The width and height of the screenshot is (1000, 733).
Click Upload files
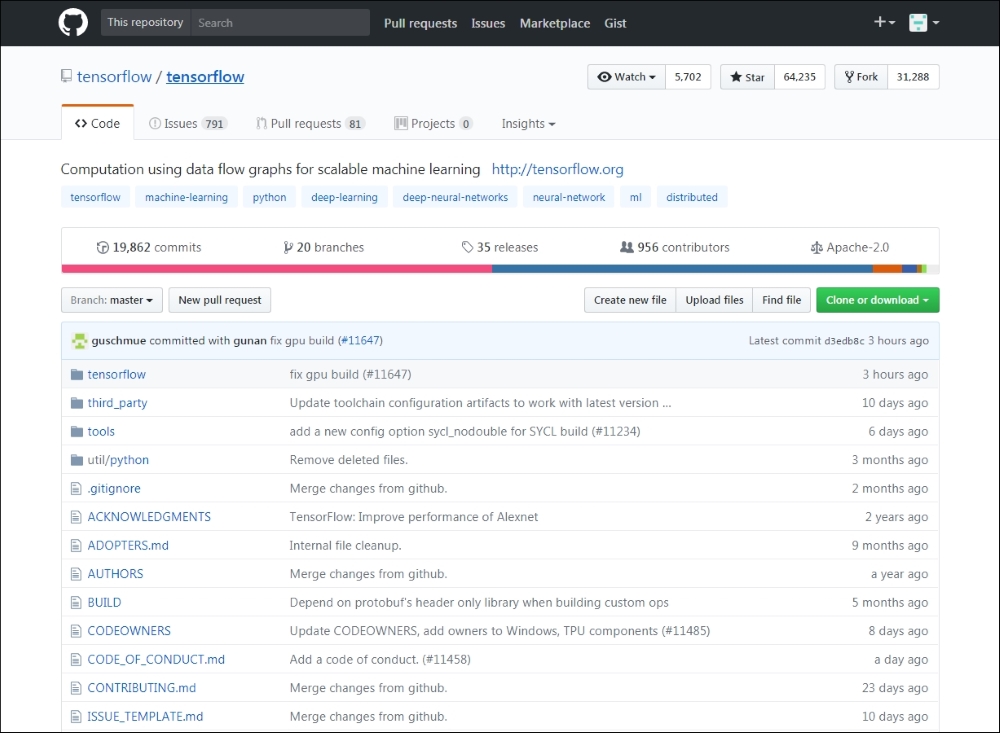(x=714, y=300)
